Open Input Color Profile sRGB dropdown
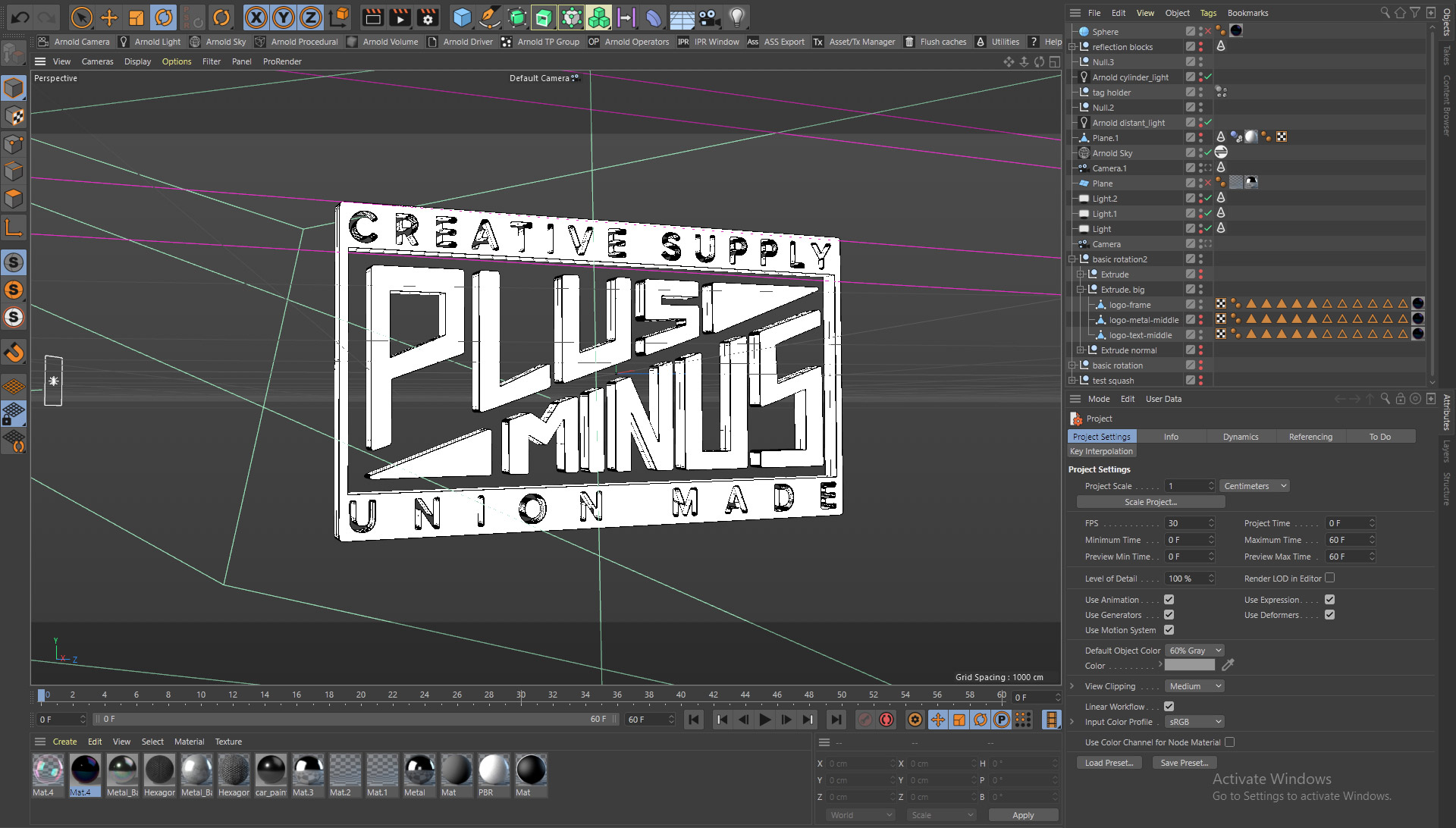Screen dimensions: 1456x828 [x=1194, y=722]
